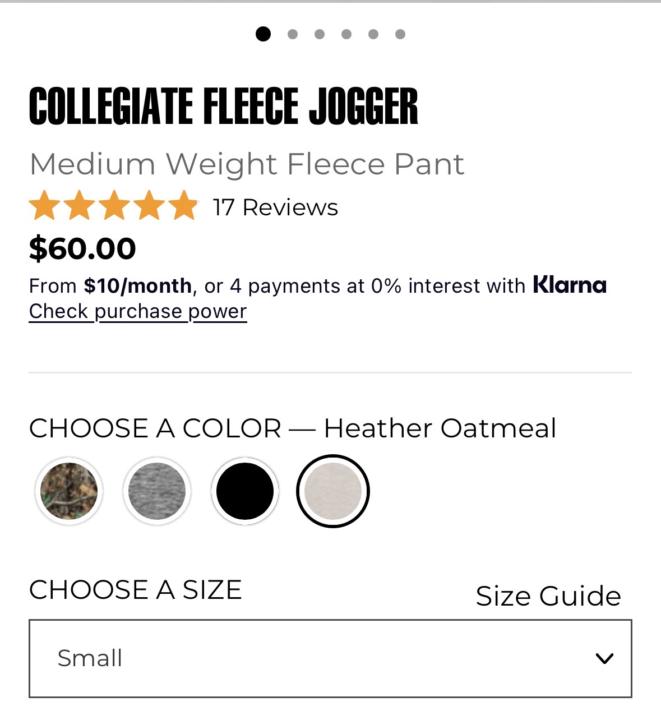View the sixth and last carousel dot
This screenshot has width=661, height=720.
[400, 34]
